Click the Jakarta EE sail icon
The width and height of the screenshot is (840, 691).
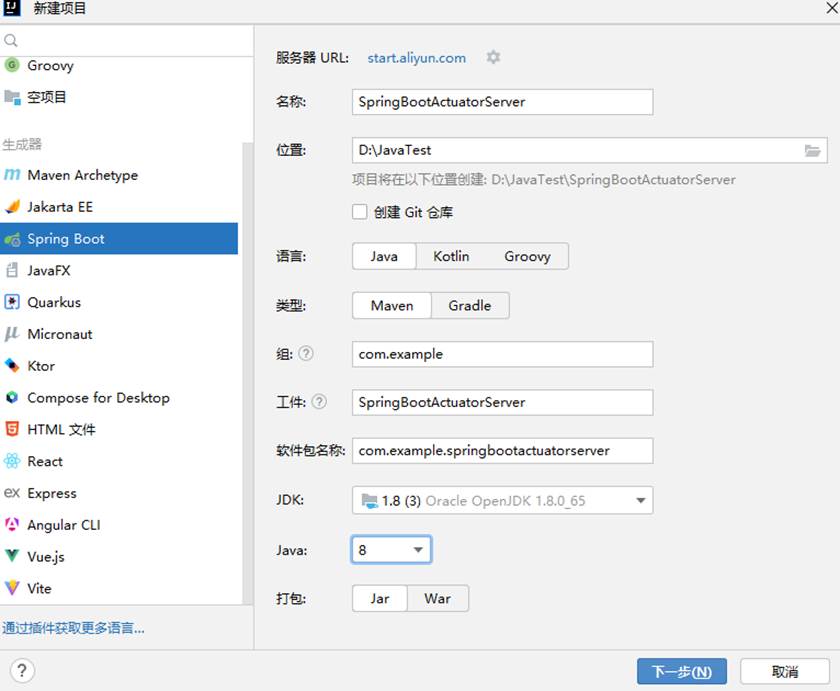pyautogui.click(x=12, y=207)
